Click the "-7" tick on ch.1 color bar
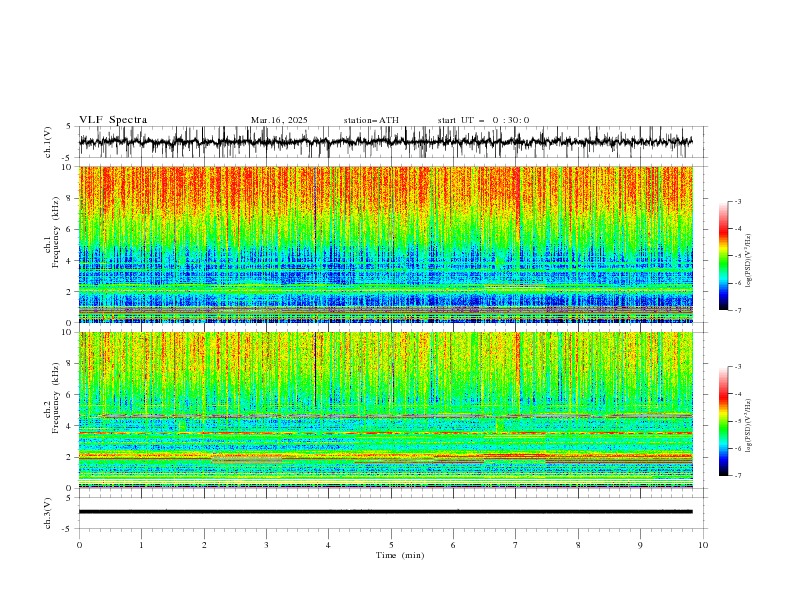This screenshot has height=612, width=792. click(738, 310)
